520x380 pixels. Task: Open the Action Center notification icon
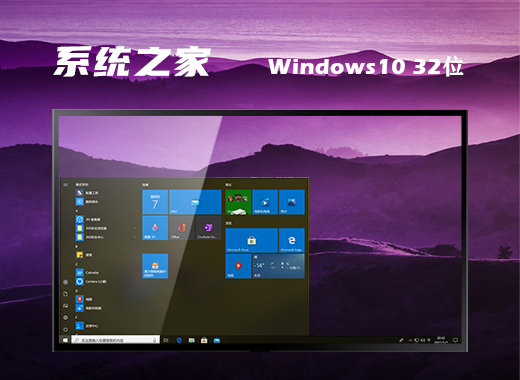(x=455, y=340)
